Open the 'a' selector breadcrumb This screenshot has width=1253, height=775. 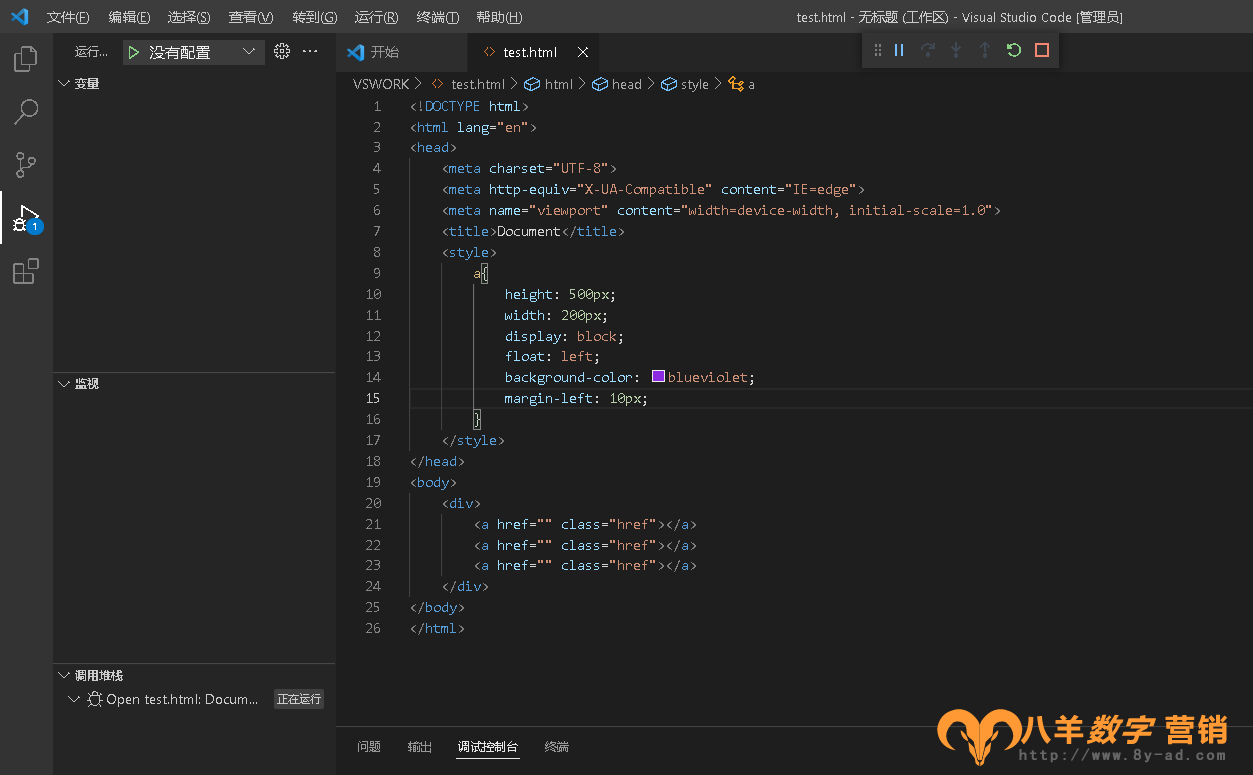click(x=742, y=84)
